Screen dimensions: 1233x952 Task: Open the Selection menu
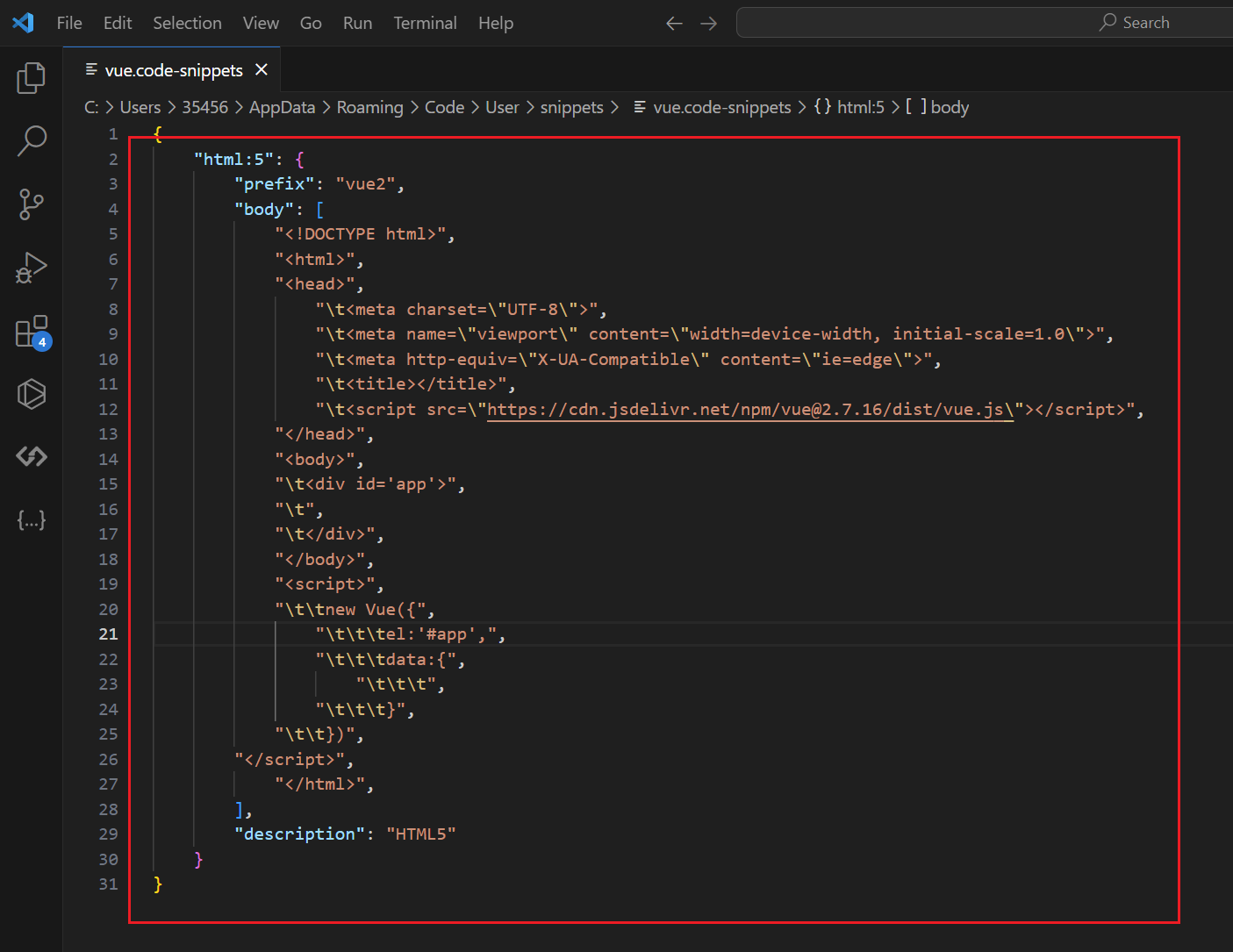coord(187,23)
